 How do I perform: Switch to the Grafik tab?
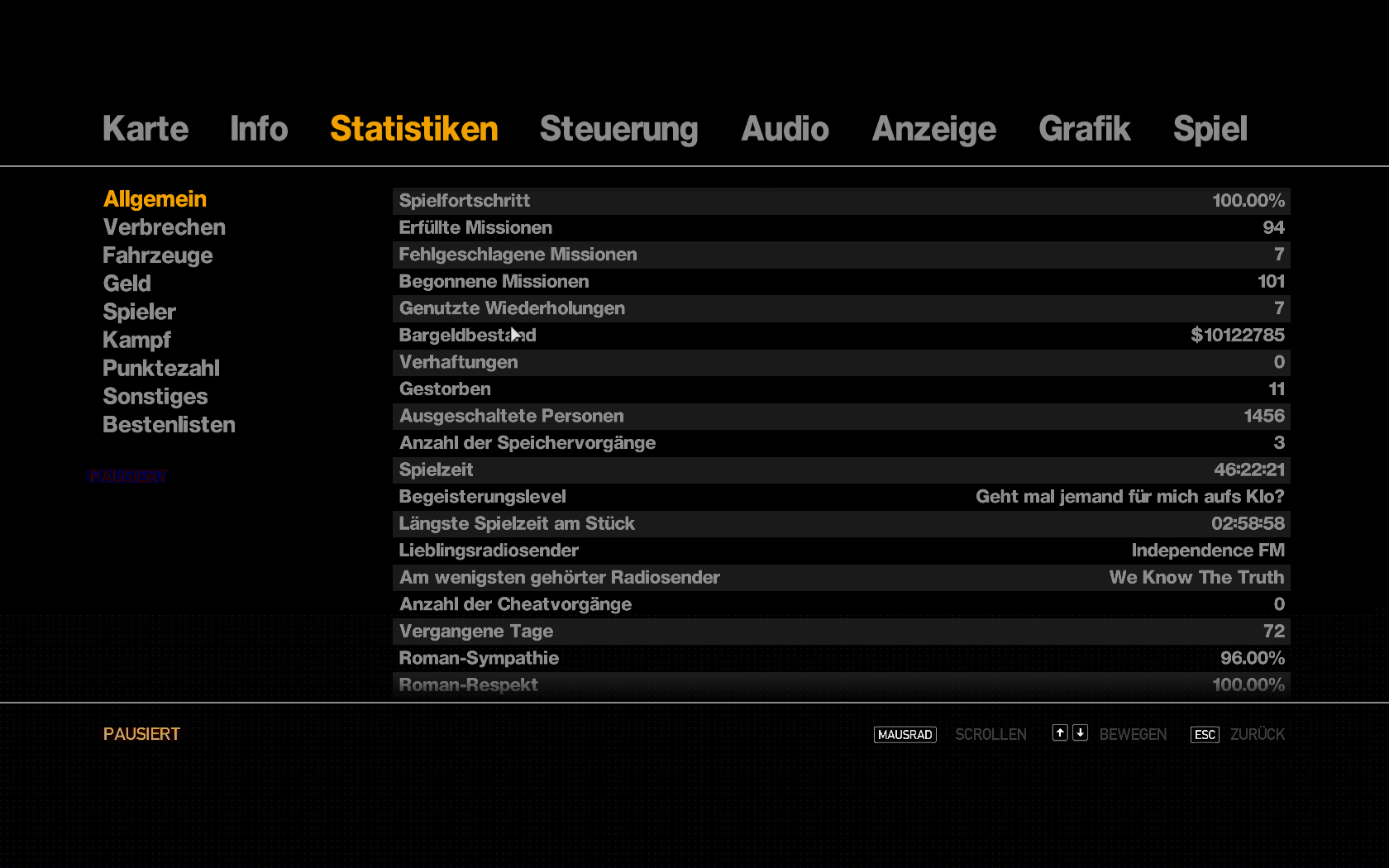click(1085, 129)
